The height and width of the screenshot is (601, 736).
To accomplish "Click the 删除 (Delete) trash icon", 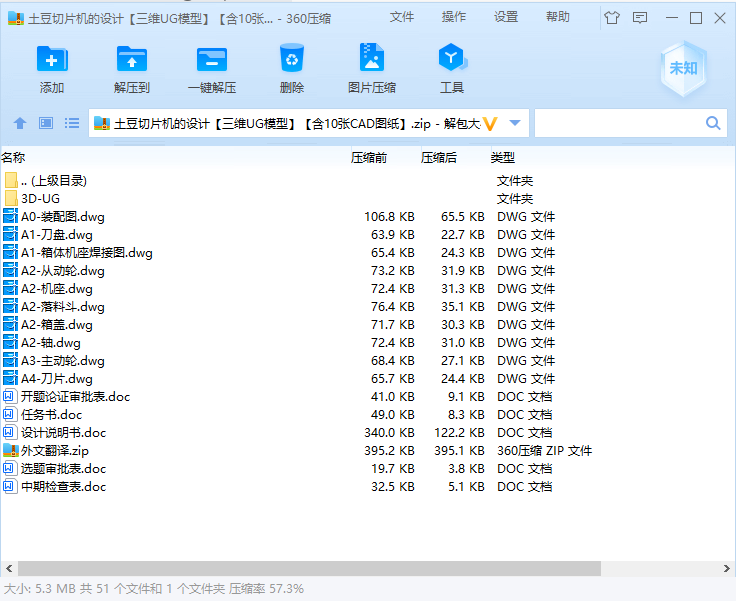I will click(x=291, y=58).
